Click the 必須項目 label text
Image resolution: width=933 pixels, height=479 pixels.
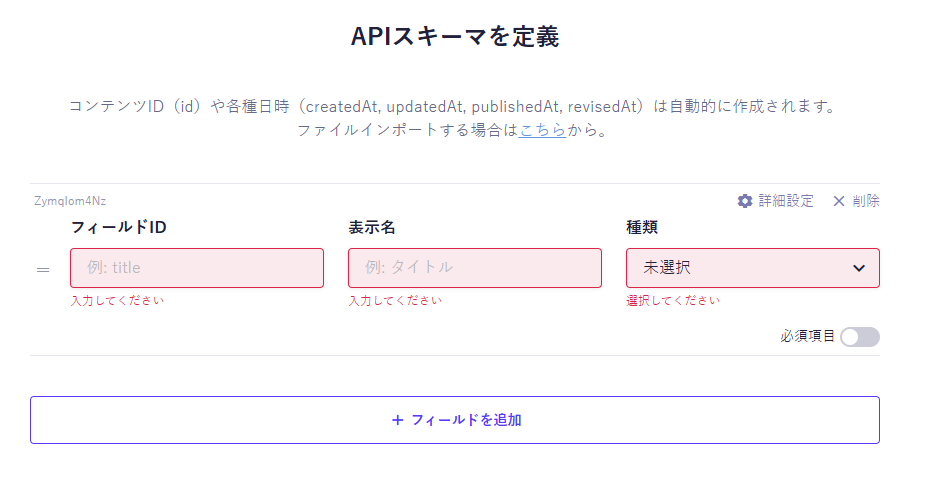pyautogui.click(x=808, y=336)
